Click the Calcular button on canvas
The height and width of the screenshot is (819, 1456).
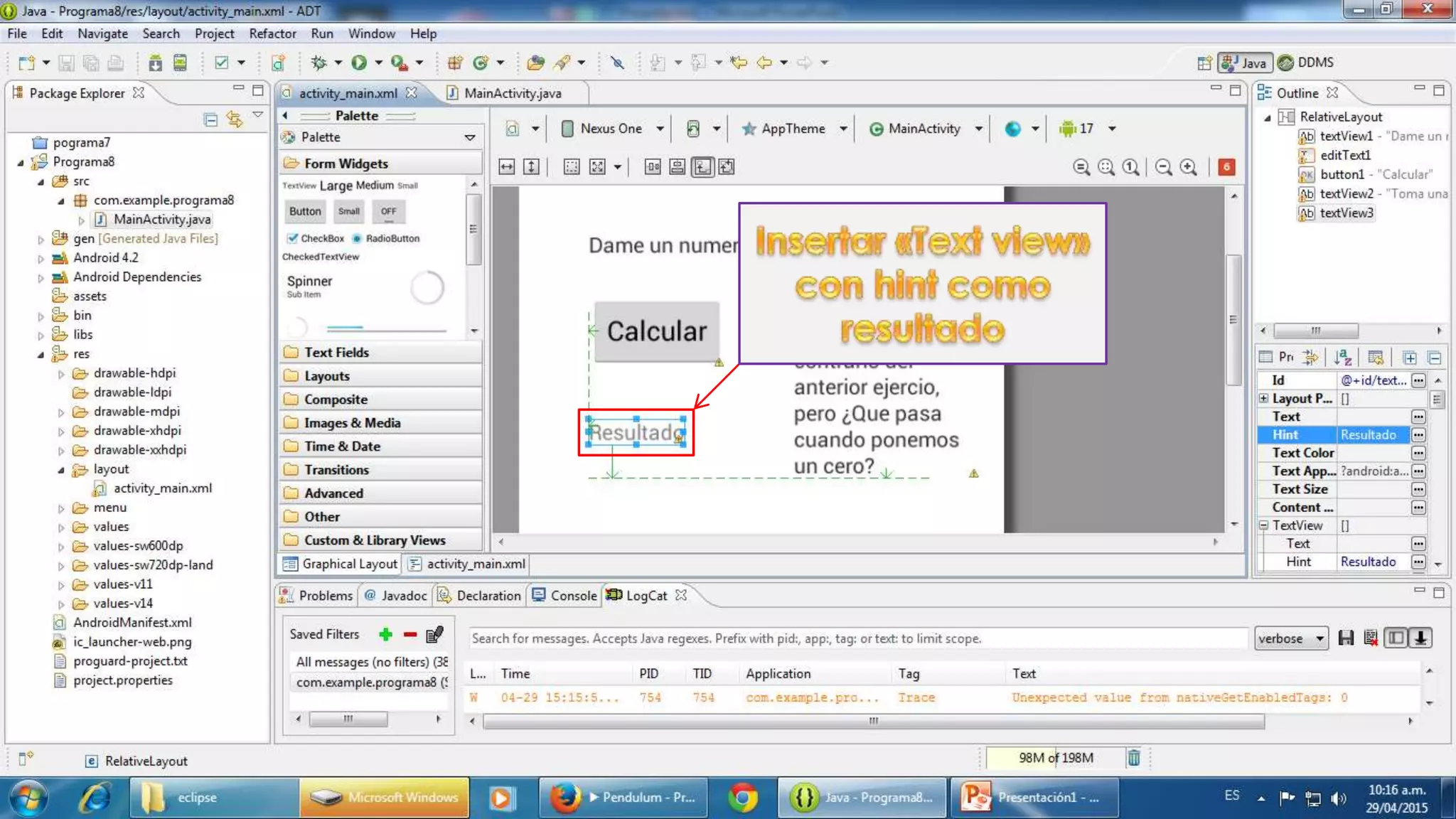coord(656,331)
